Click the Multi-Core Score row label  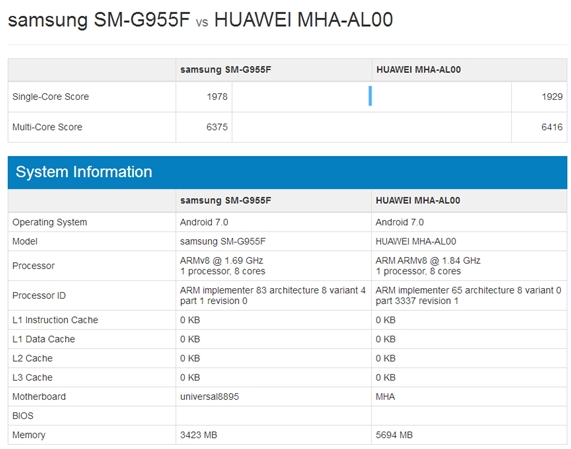(x=47, y=127)
